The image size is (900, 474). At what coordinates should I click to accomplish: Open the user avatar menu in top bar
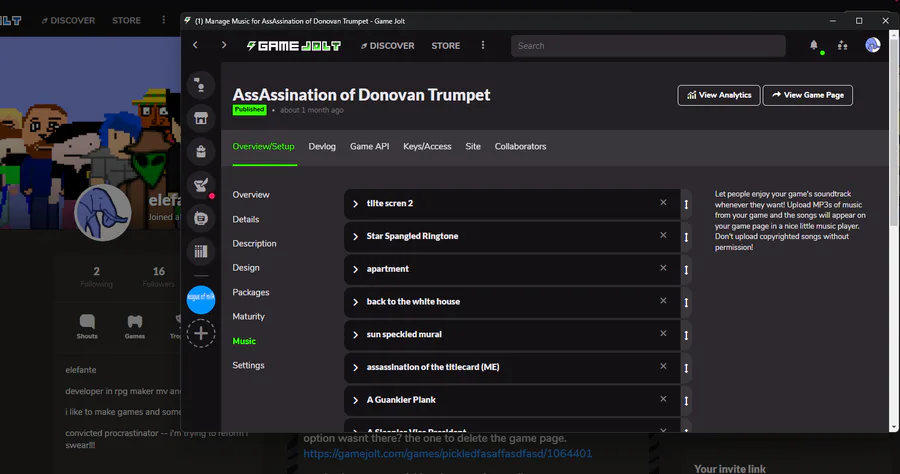(x=872, y=45)
